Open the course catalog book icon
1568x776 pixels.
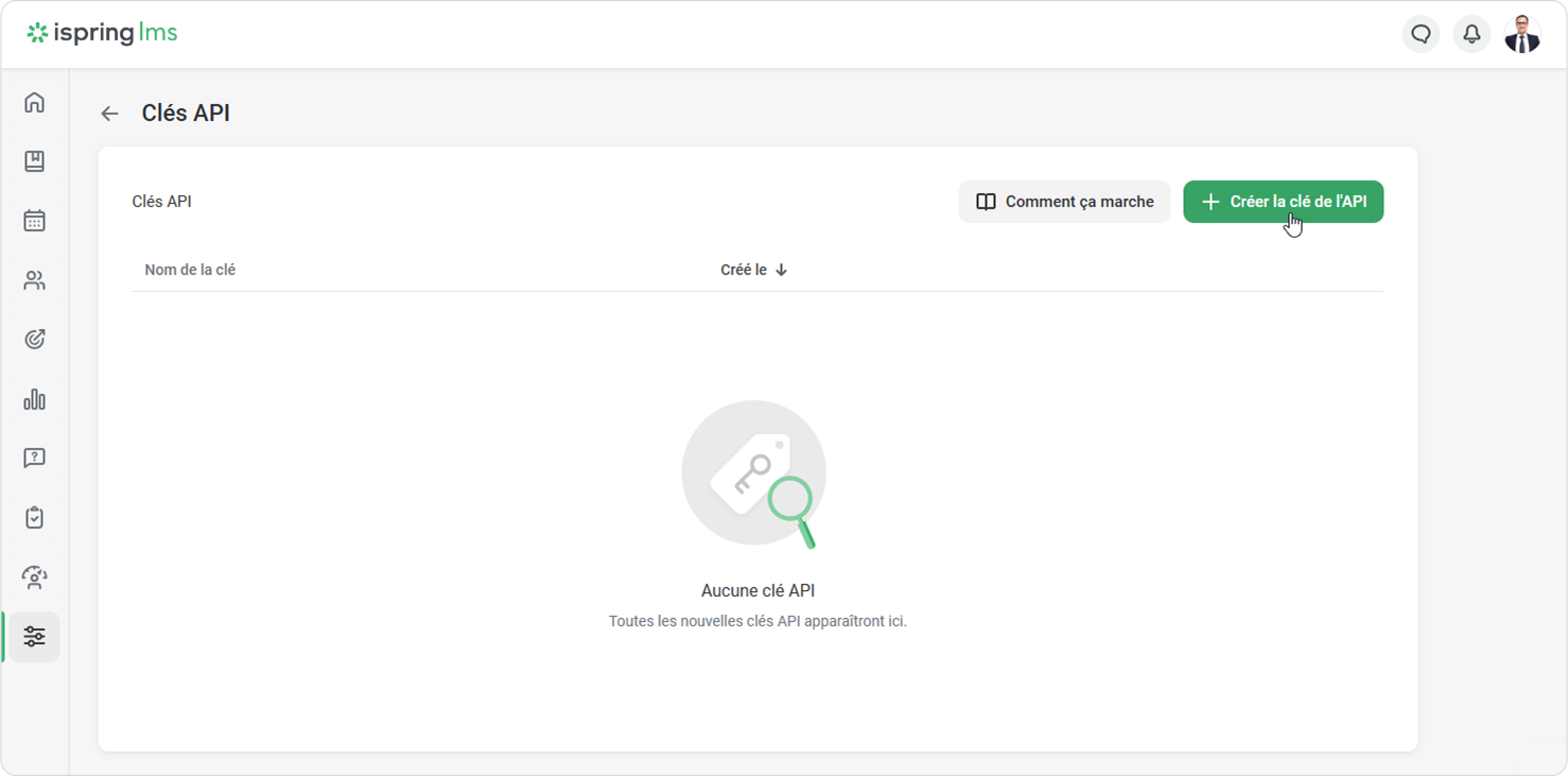click(34, 161)
